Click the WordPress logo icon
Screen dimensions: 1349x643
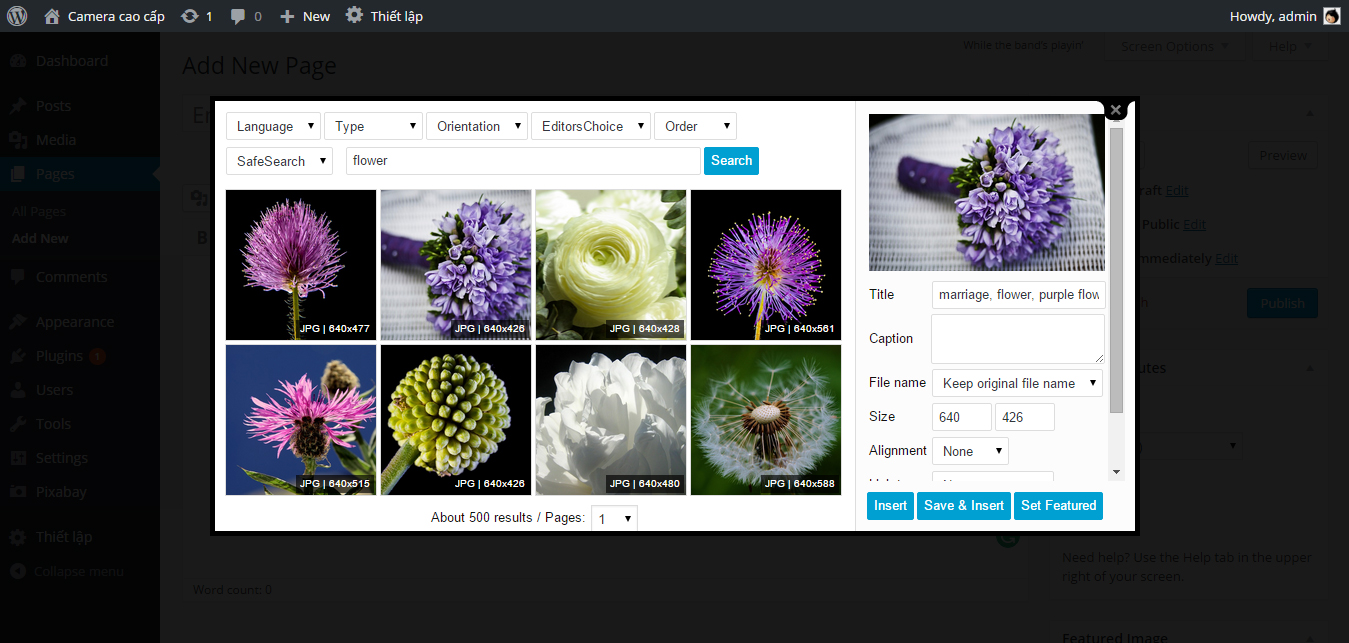coord(16,16)
